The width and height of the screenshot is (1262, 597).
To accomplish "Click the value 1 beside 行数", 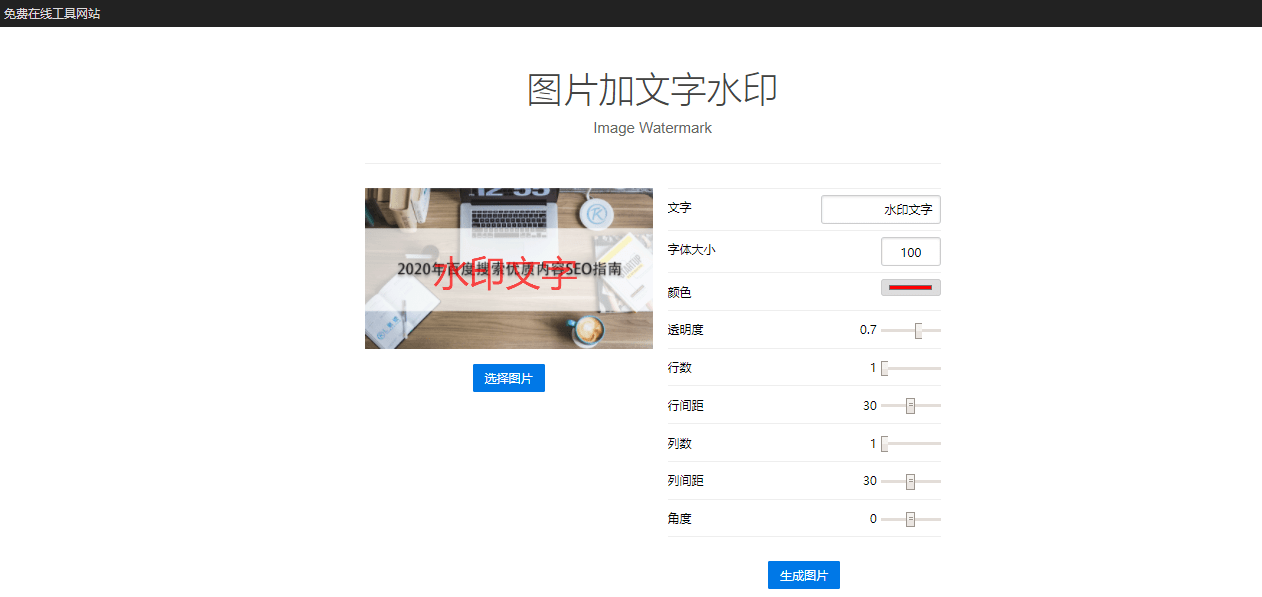I will (873, 368).
